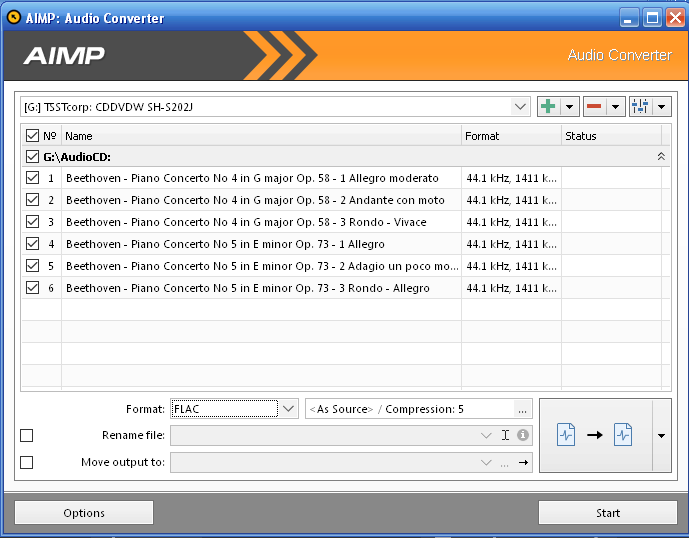The image size is (689, 538).
Task: Click the green plus add files icon
Action: 548,106
